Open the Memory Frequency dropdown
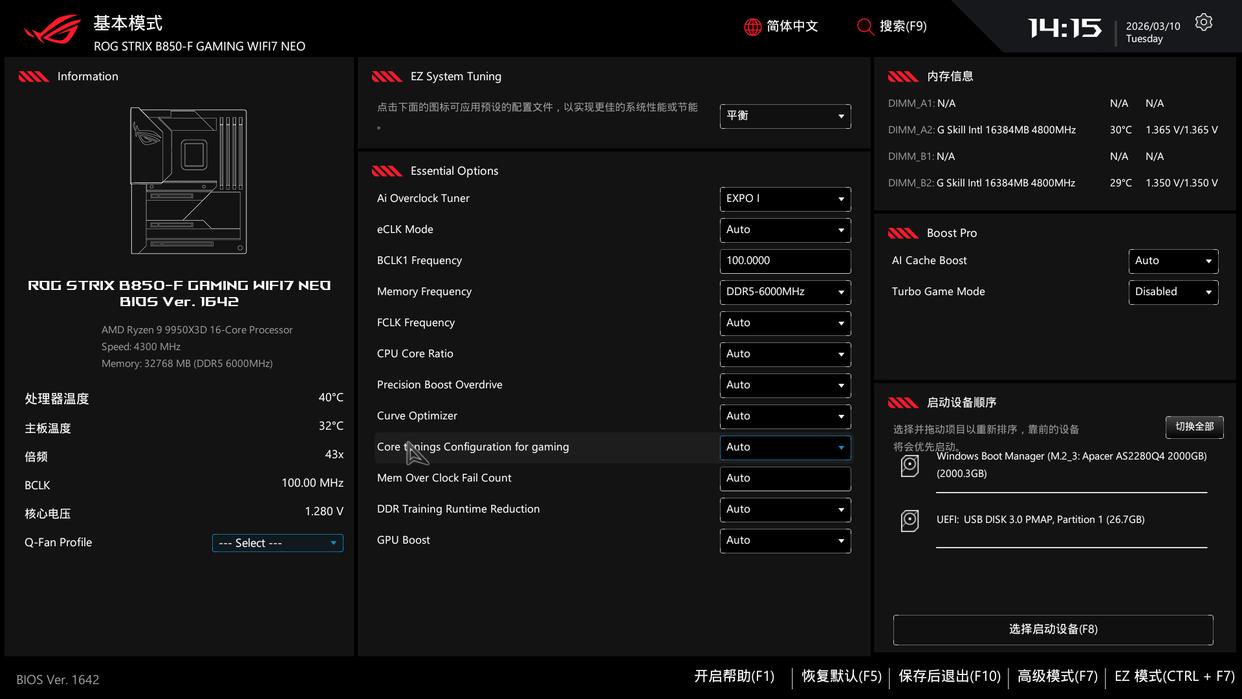 (785, 292)
